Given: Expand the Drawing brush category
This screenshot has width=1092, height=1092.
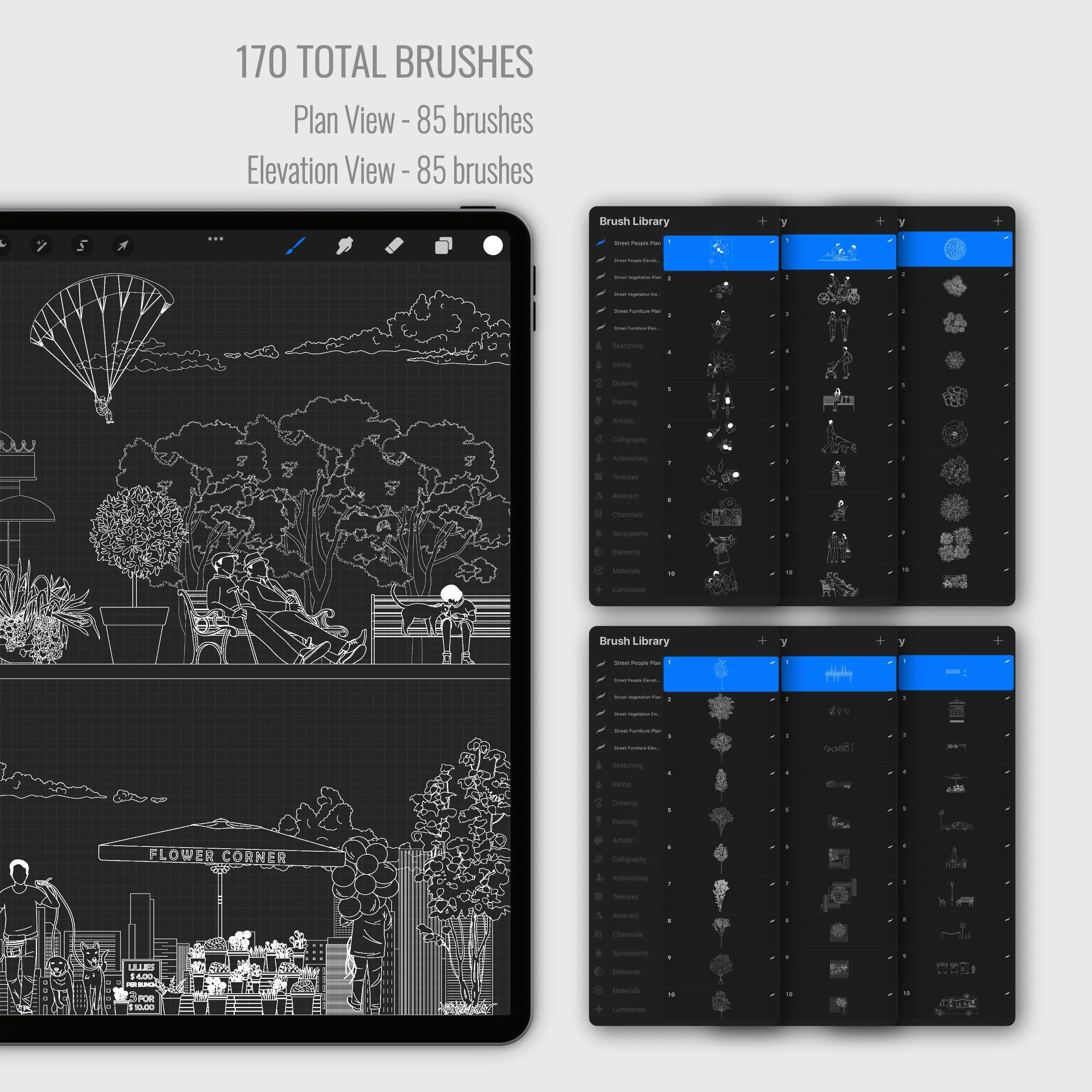Looking at the screenshot, I should point(625,385).
